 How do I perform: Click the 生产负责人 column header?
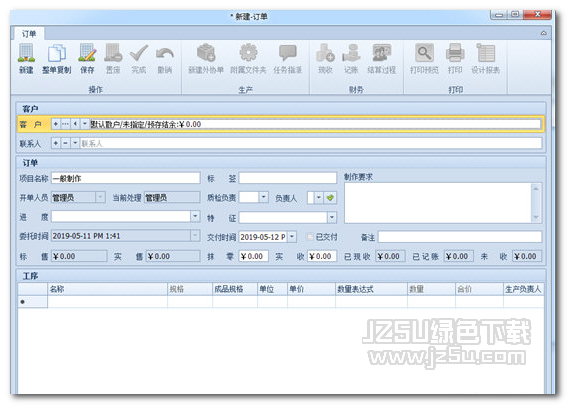click(x=524, y=289)
